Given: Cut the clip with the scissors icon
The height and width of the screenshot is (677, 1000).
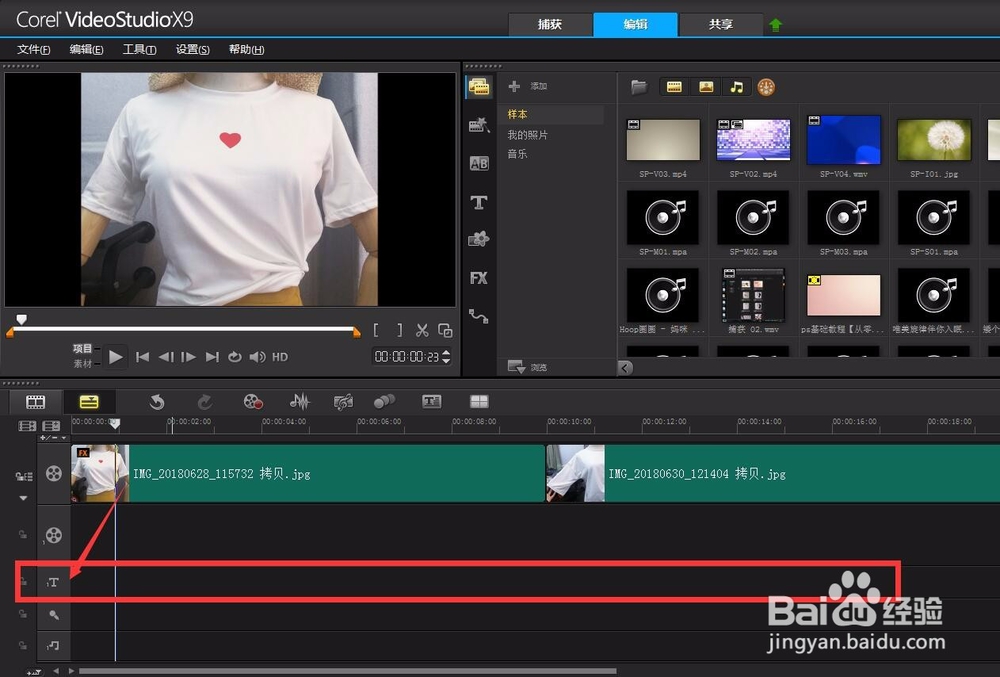Looking at the screenshot, I should pyautogui.click(x=422, y=330).
